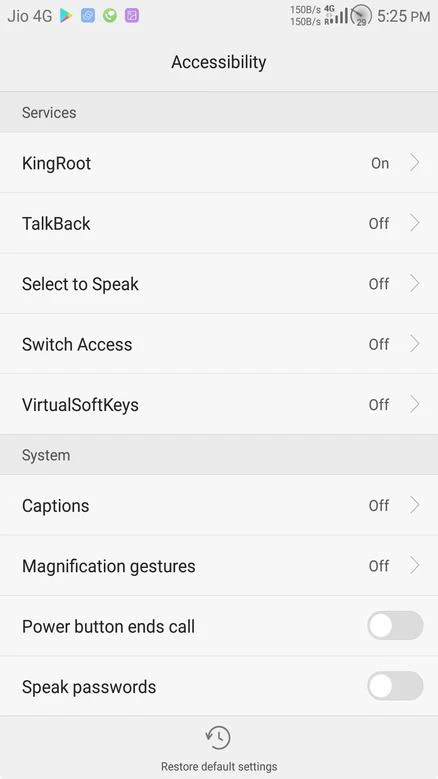Open TalkBack chevron arrow

pos(415,223)
